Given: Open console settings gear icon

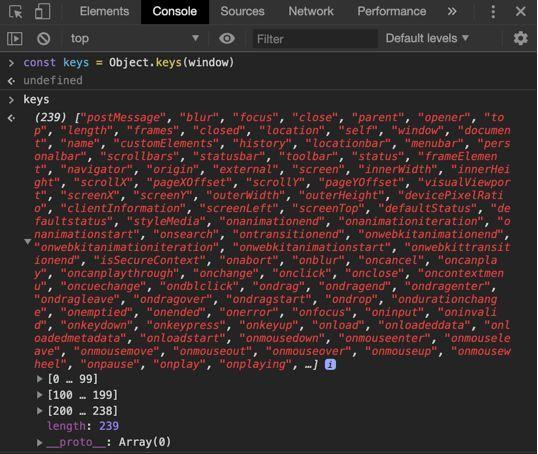Looking at the screenshot, I should 521,38.
